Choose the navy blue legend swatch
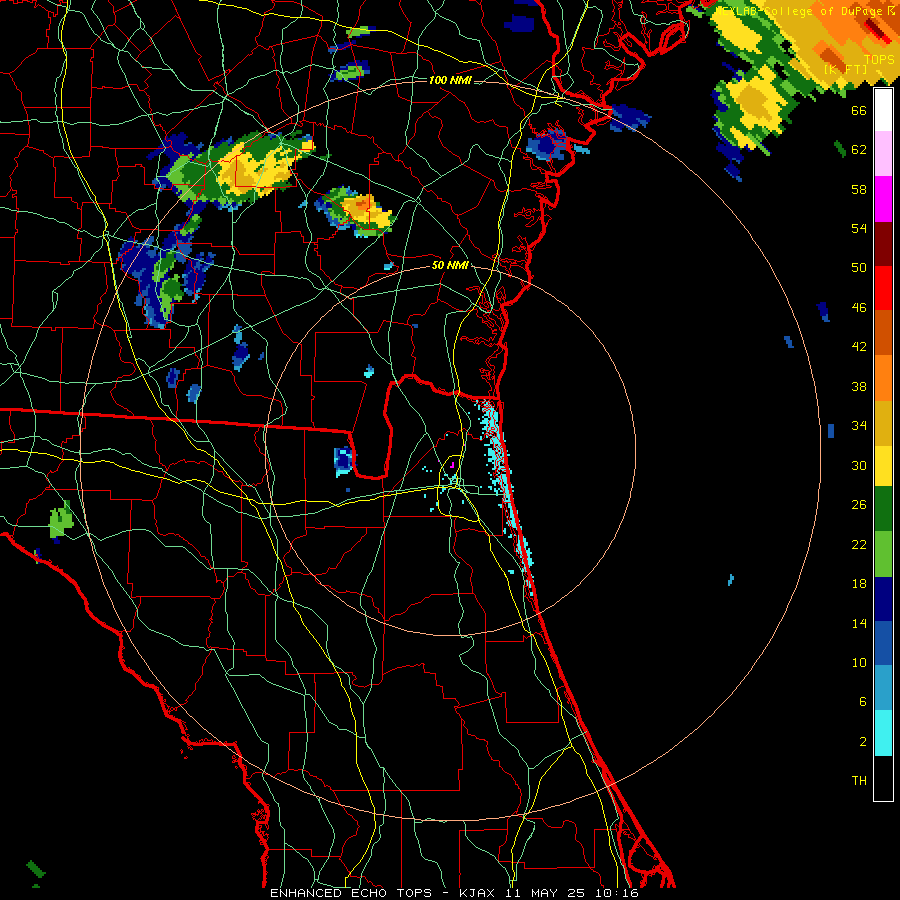 [883, 599]
